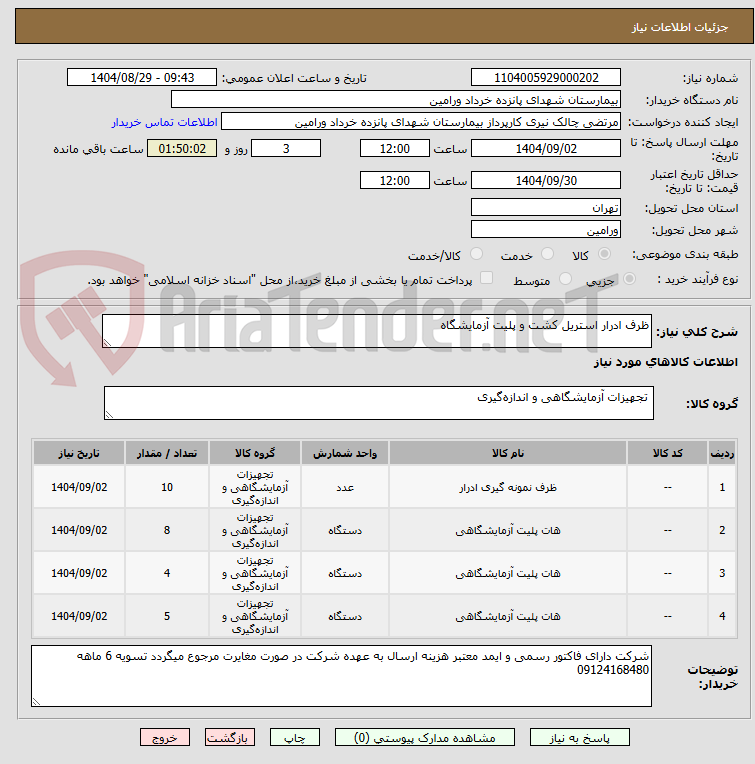Click the announcement date field 1404/08/29 - 09:43

[x=142, y=77]
